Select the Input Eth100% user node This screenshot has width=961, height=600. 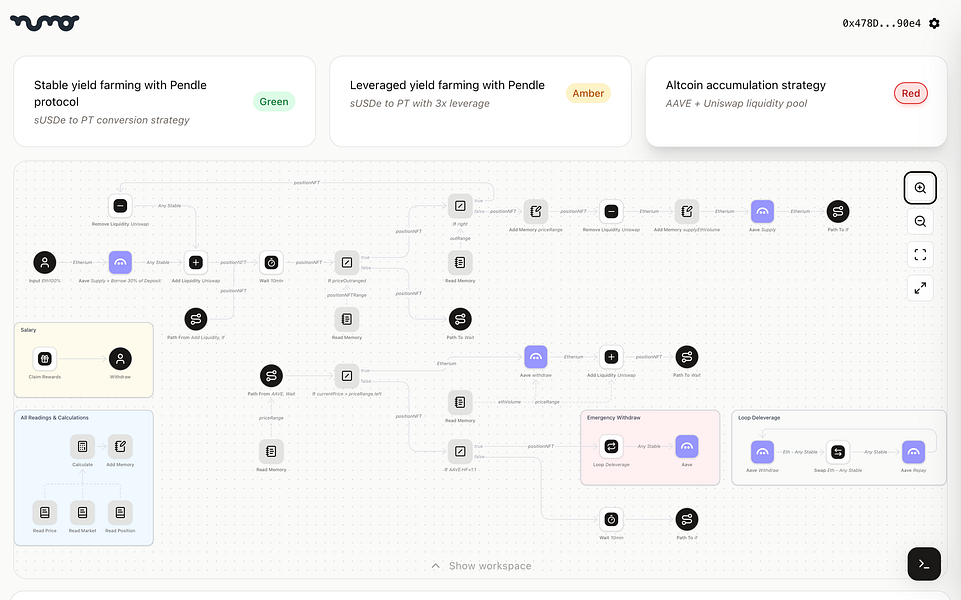pyautogui.click(x=45, y=262)
